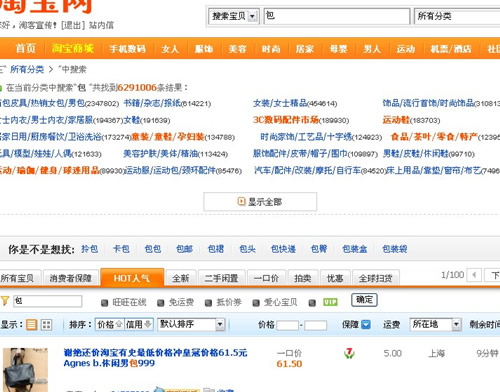
Task: Go to previous page arrow
Action: point(474,275)
